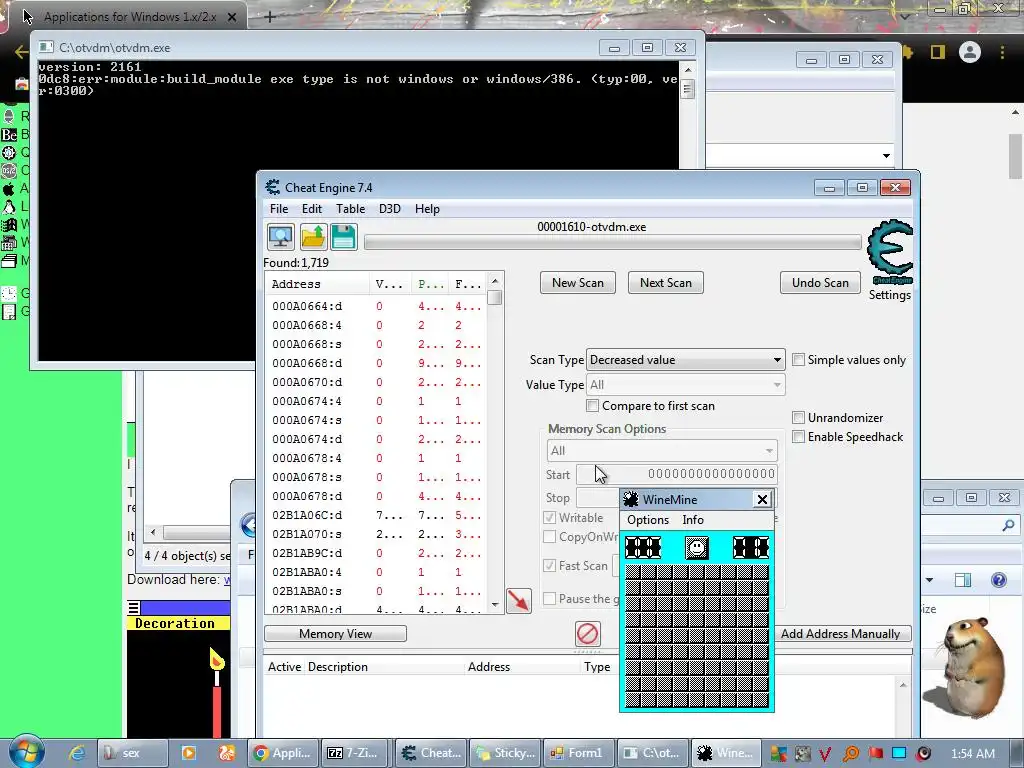Screen dimensions: 1024x768
Task: Click the blue help question mark icon
Action: [999, 580]
